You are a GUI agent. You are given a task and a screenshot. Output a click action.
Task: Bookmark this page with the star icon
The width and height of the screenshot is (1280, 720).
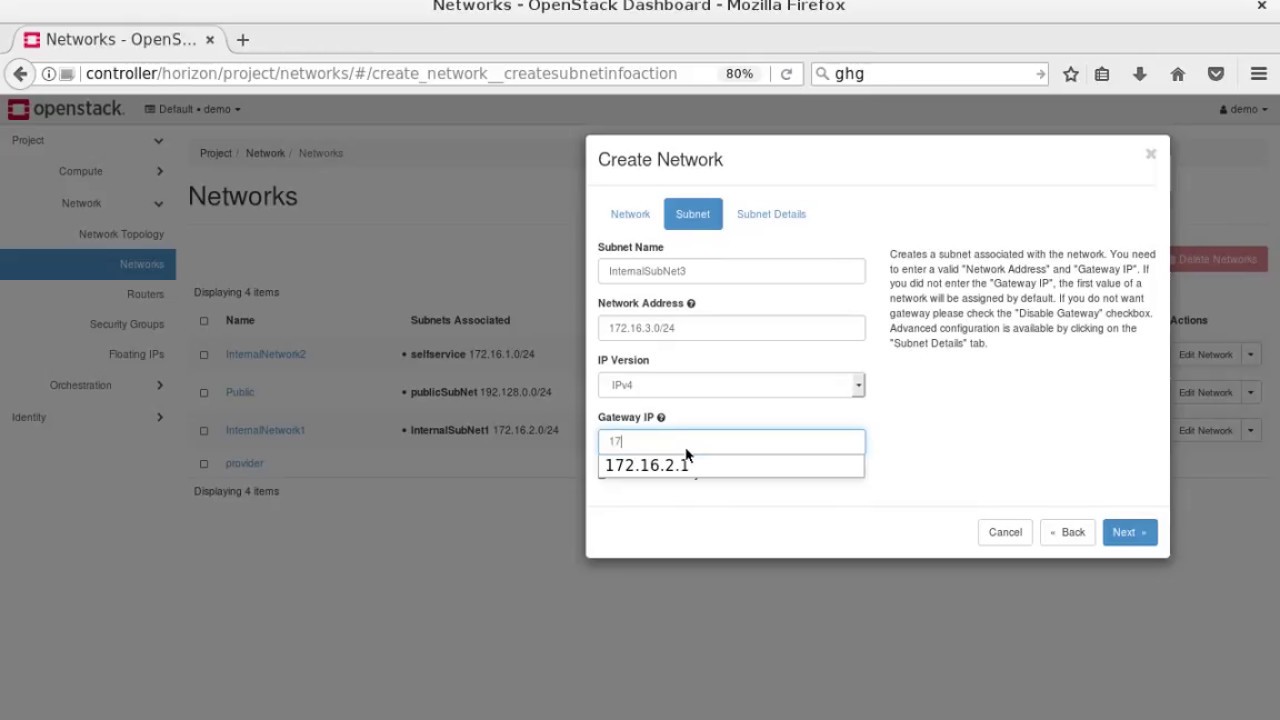(x=1071, y=74)
